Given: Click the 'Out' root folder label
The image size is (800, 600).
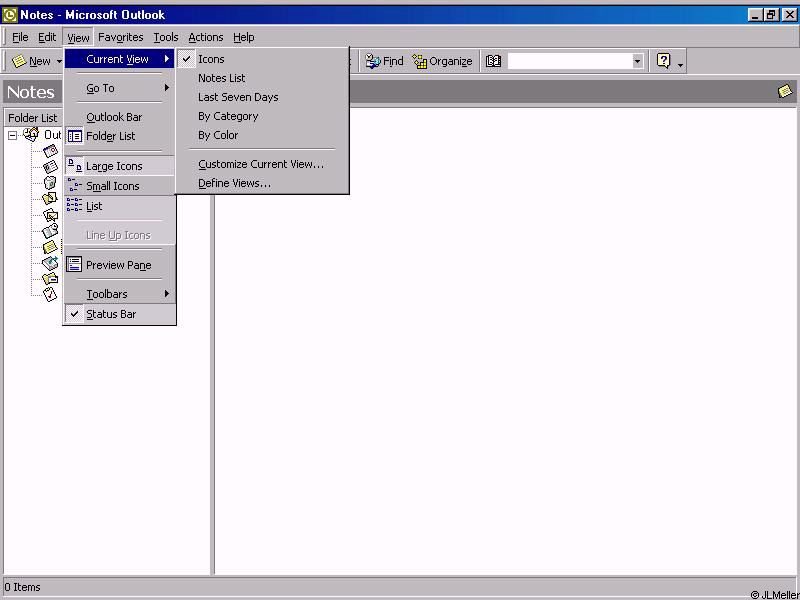Looking at the screenshot, I should tap(53, 135).
